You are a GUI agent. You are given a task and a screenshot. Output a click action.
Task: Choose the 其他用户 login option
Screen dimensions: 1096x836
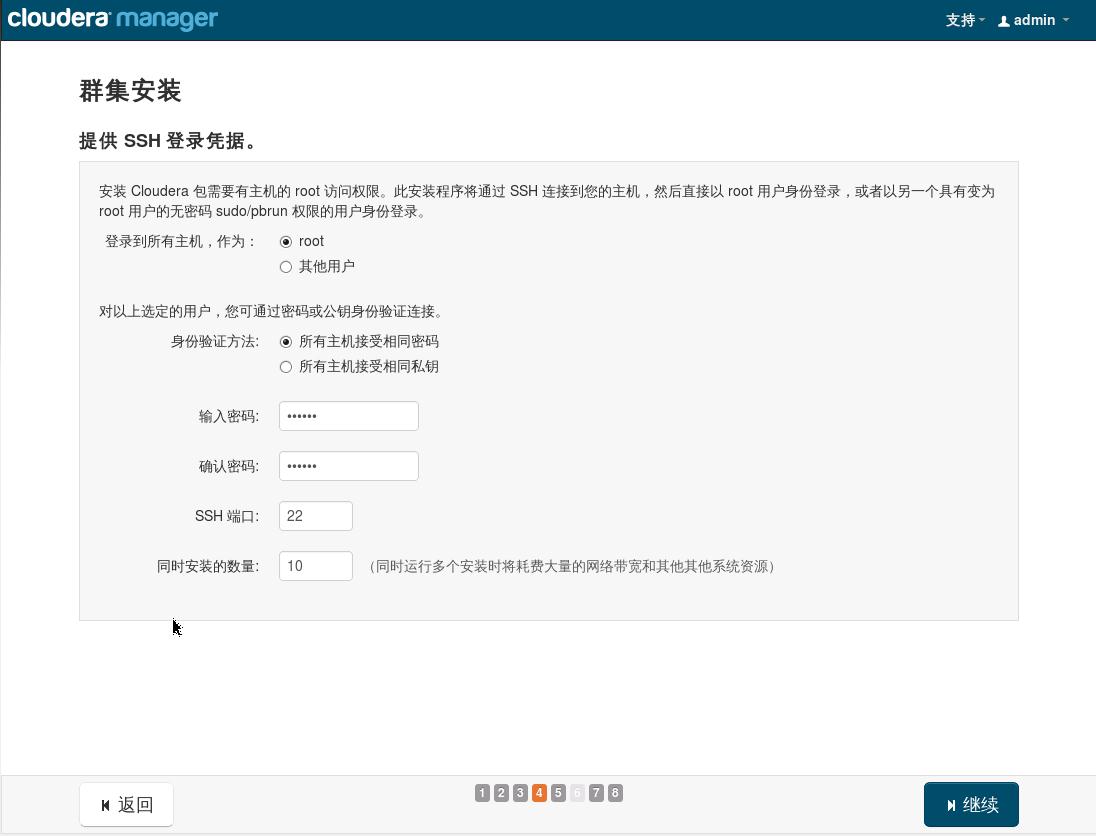click(286, 266)
